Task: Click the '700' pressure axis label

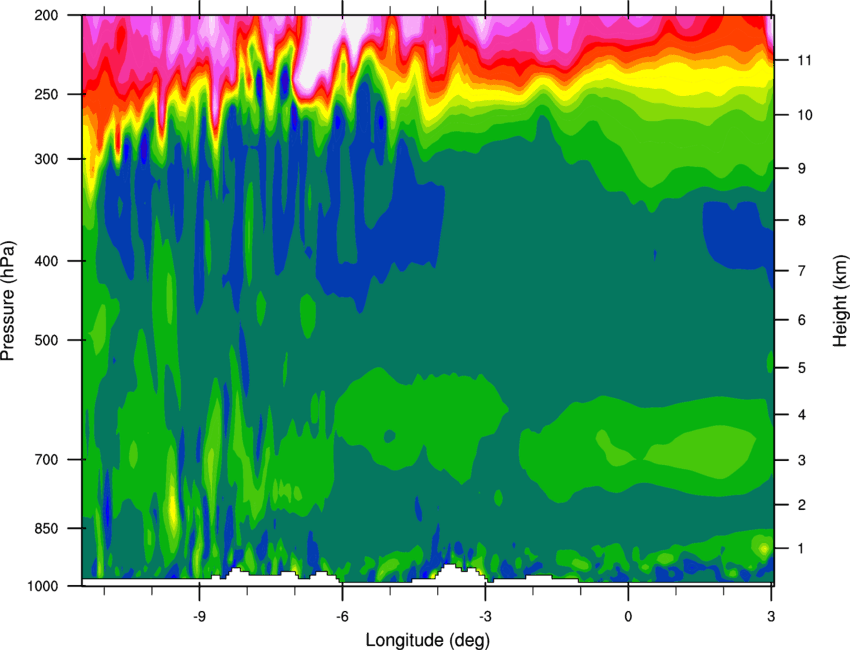Action: pyautogui.click(x=47, y=459)
